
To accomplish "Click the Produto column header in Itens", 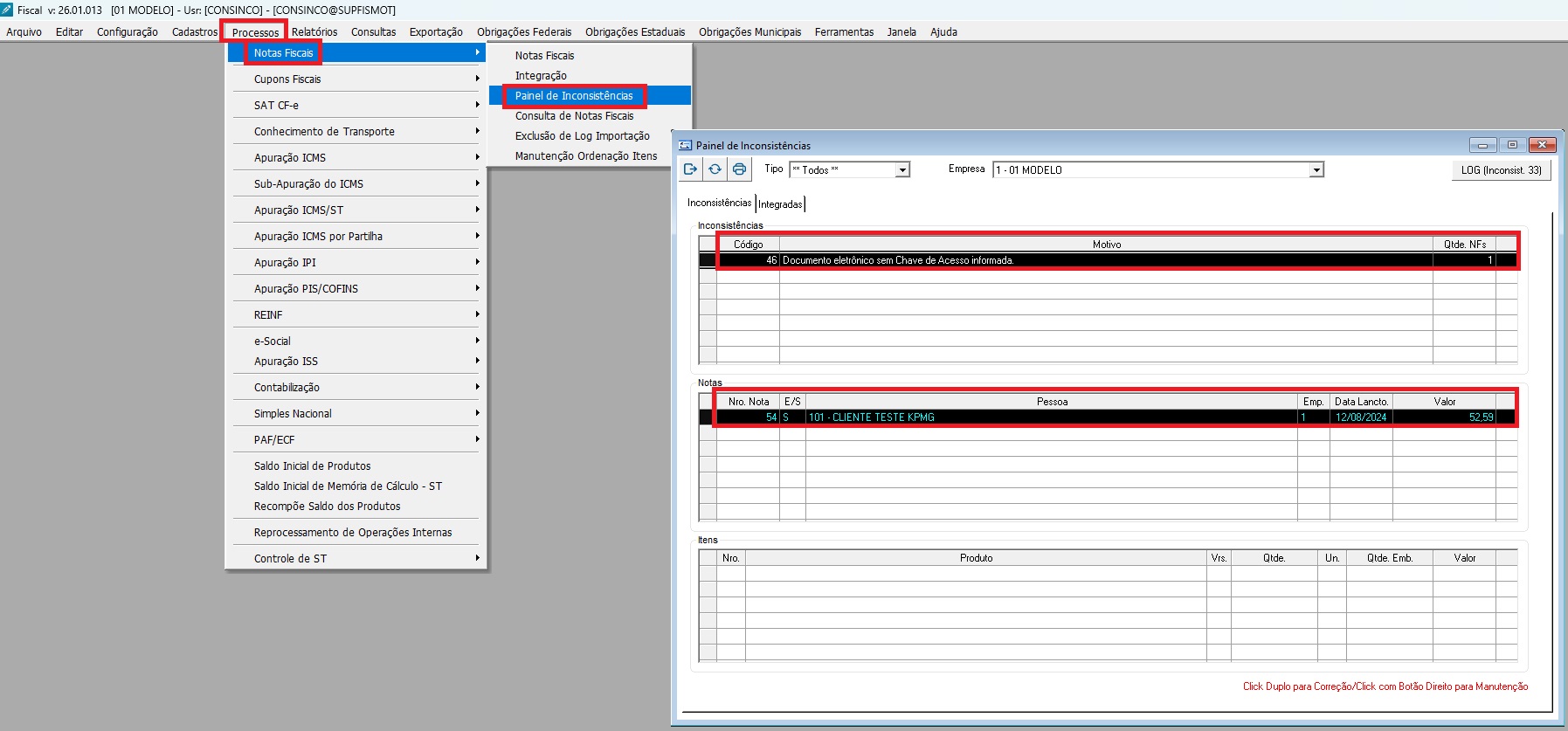I will click(976, 558).
